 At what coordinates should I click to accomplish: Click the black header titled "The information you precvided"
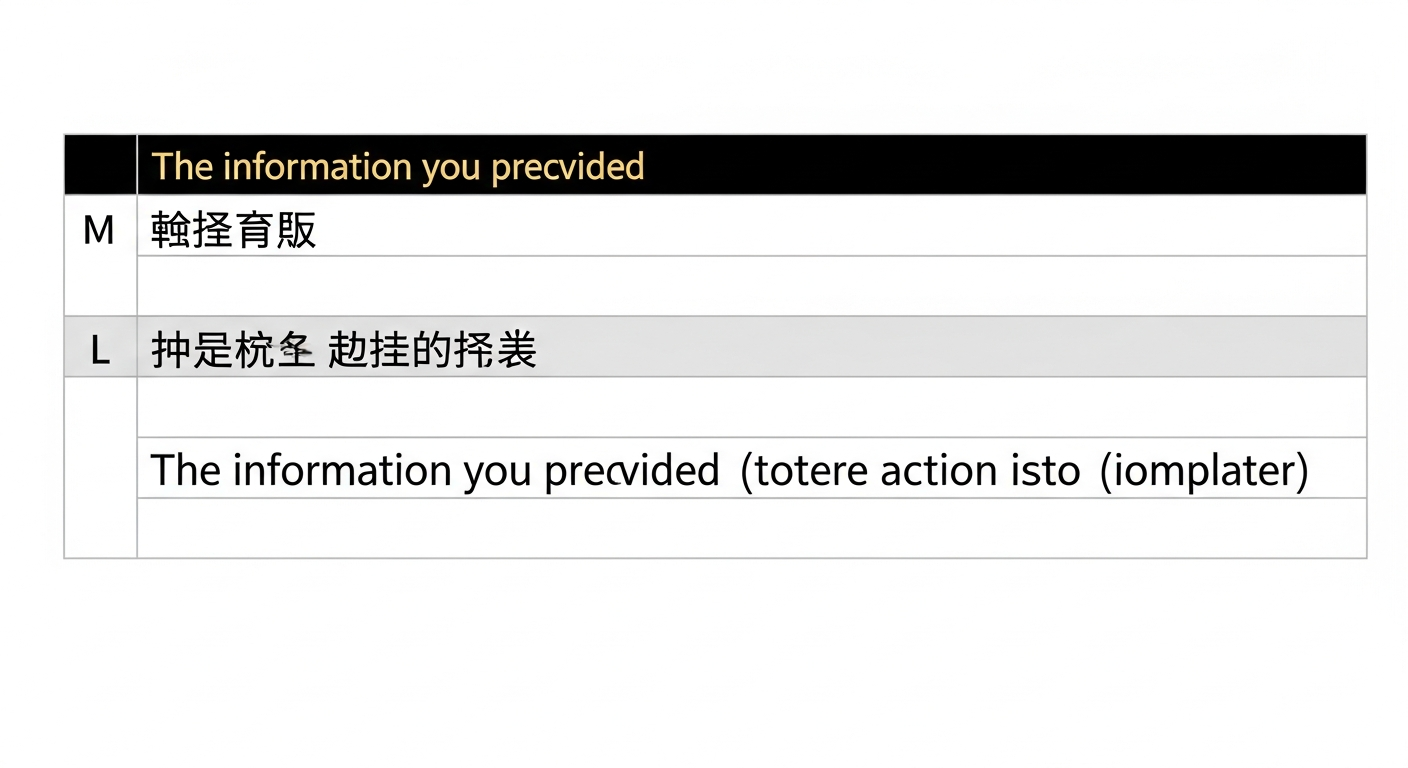coord(750,166)
